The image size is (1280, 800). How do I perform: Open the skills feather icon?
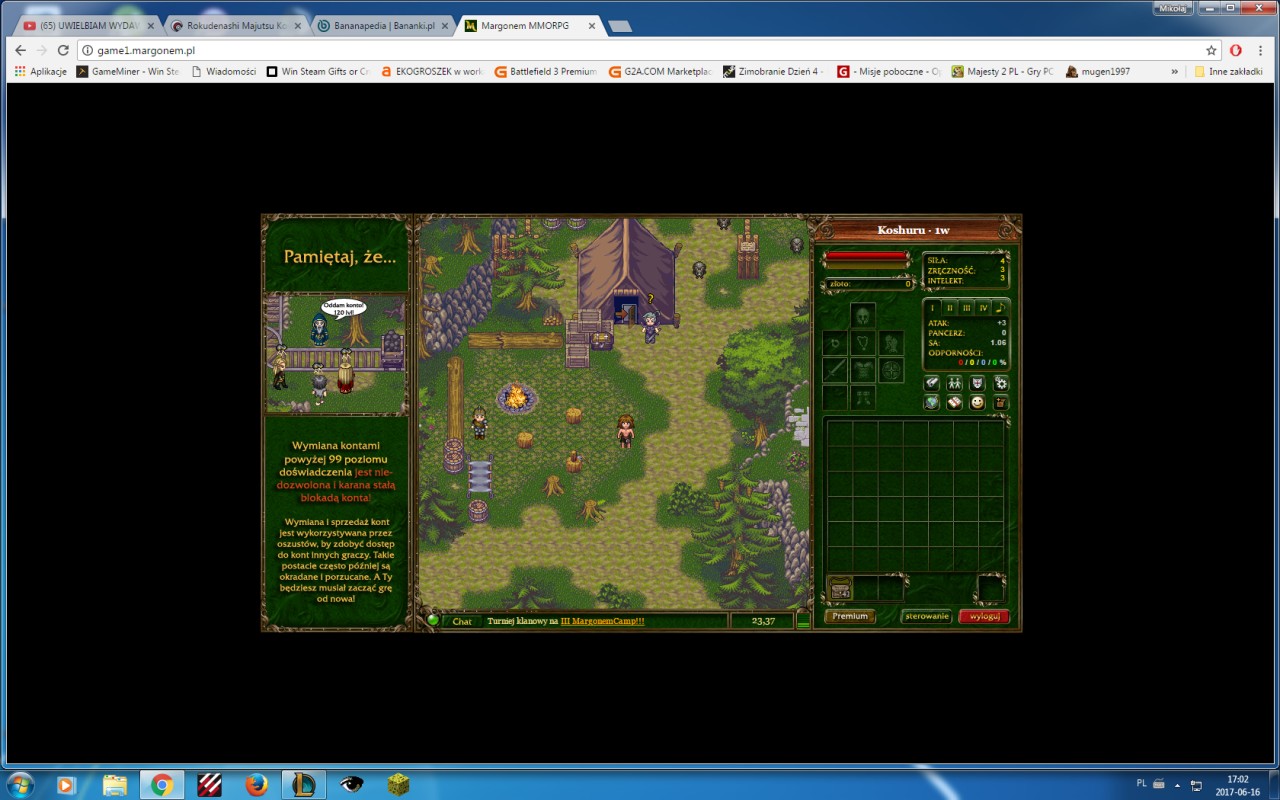tap(932, 383)
